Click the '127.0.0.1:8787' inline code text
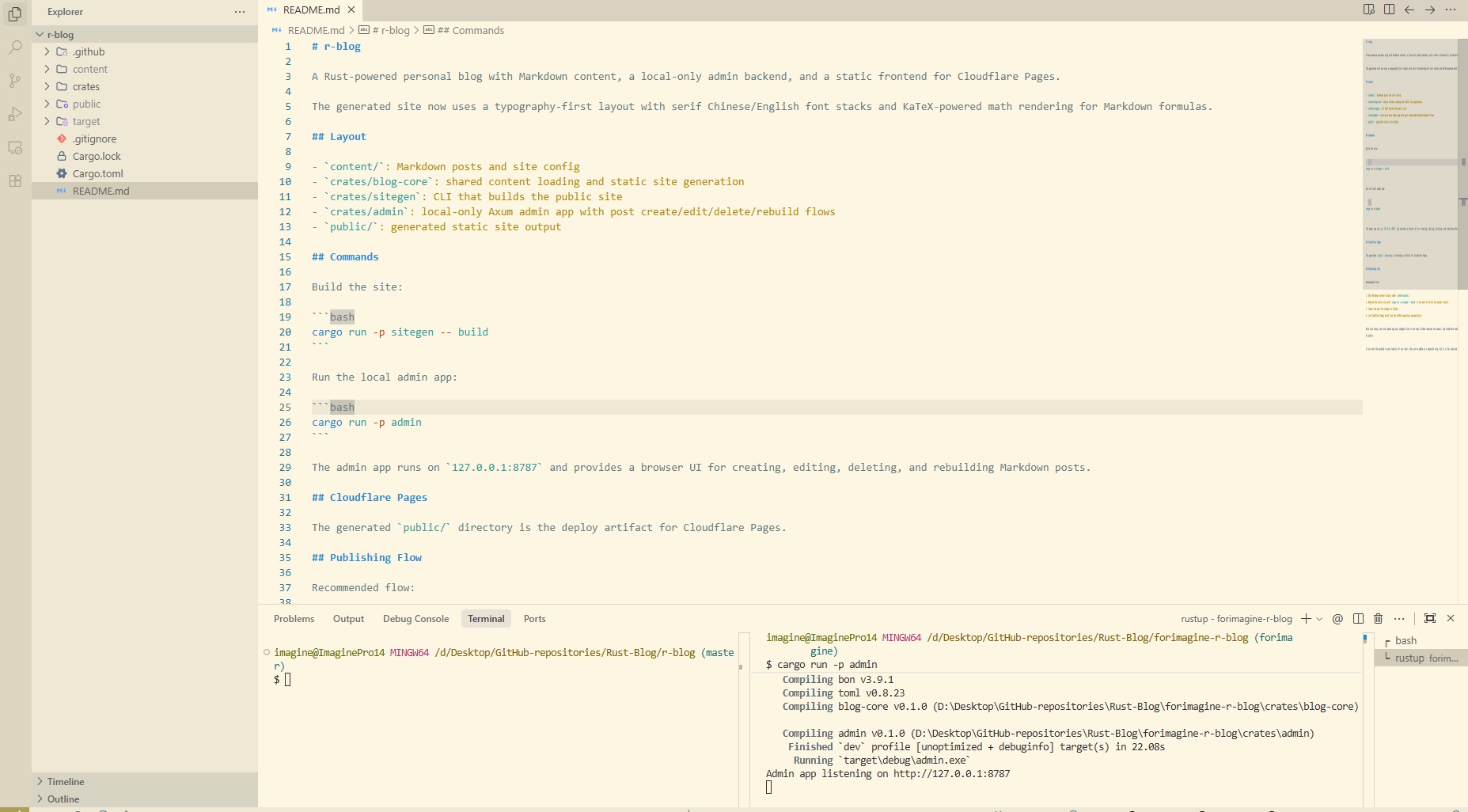This screenshot has width=1468, height=812. [x=495, y=468]
